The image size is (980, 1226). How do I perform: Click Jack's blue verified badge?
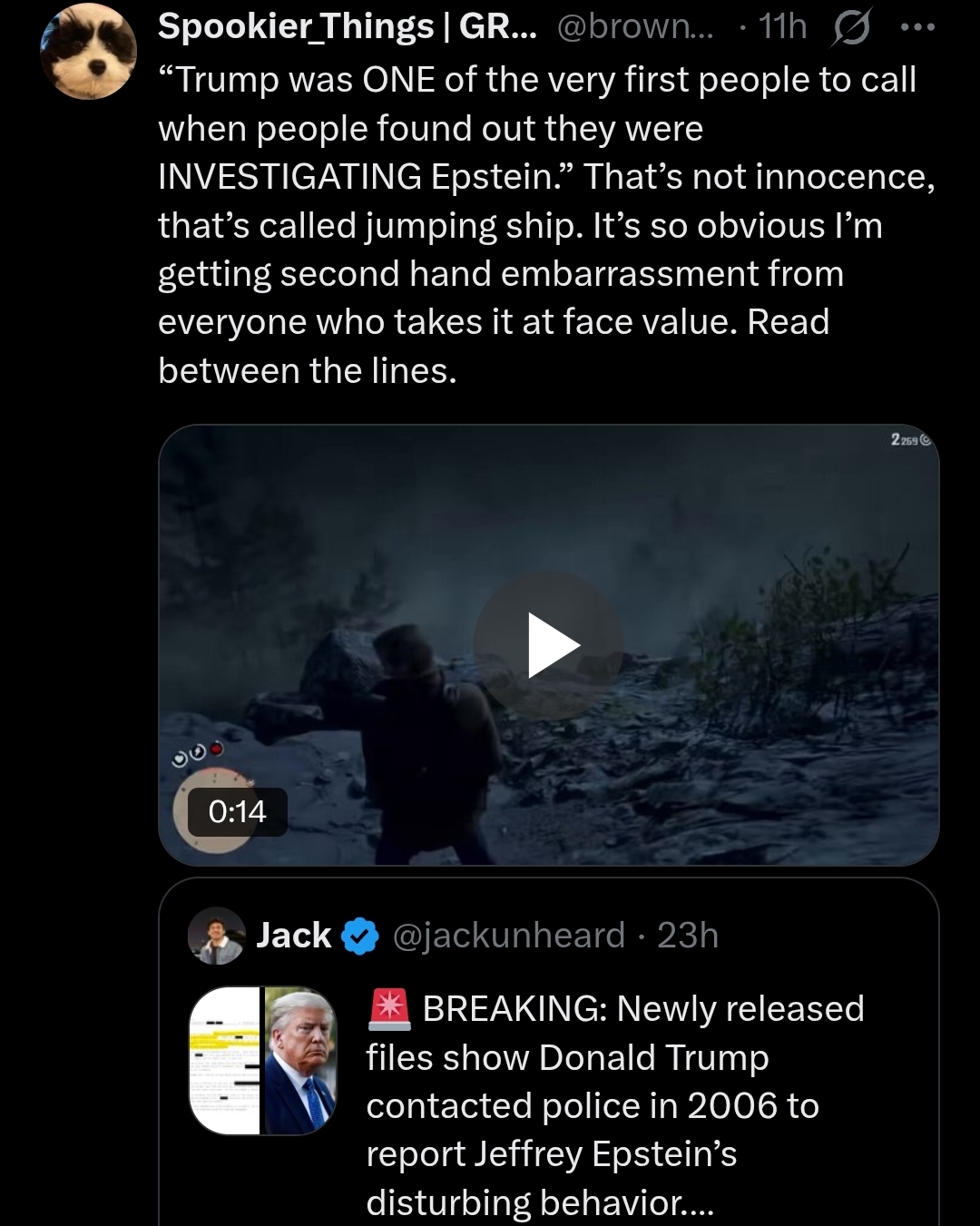360,936
